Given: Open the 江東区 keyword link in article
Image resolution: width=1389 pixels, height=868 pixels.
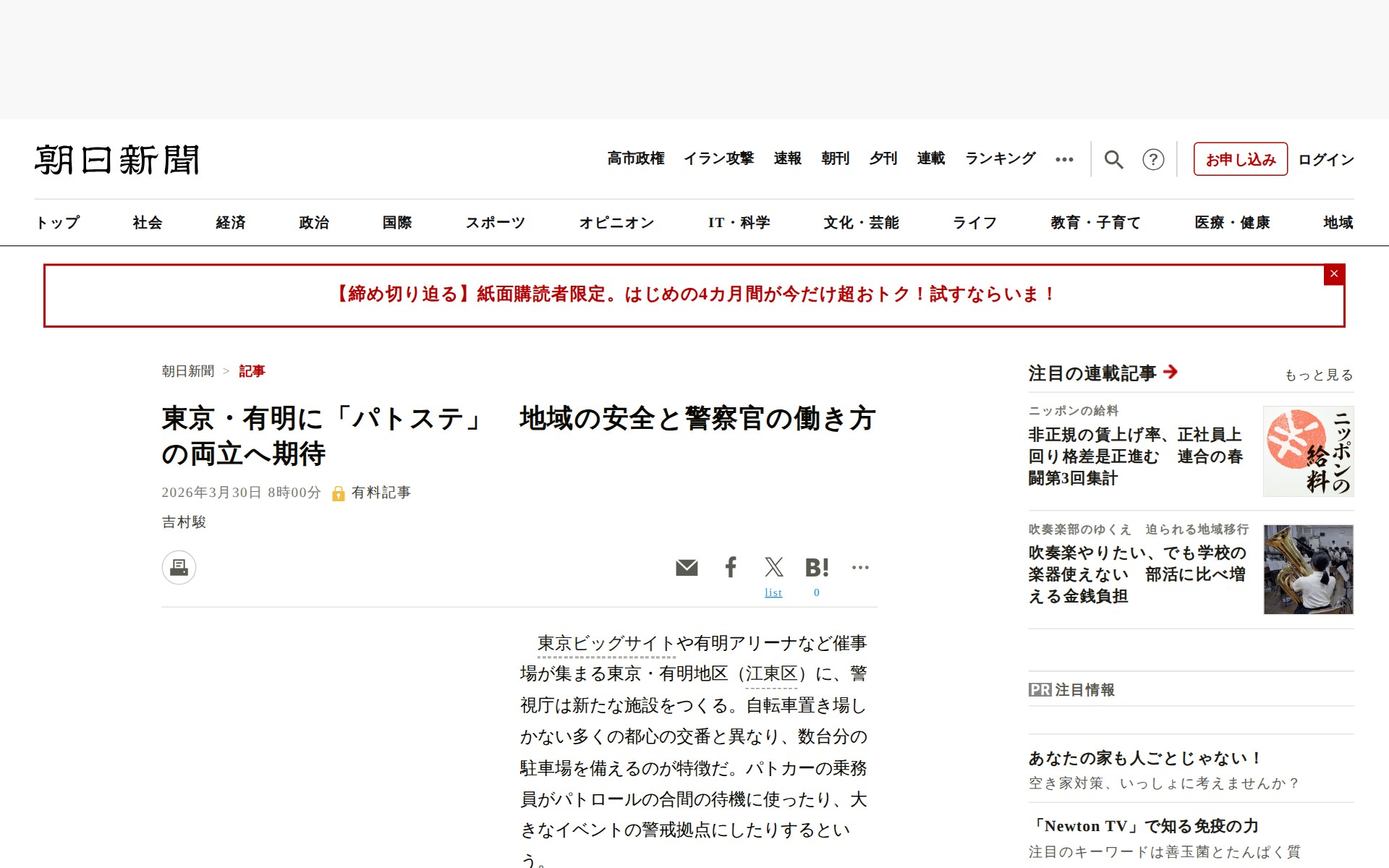Looking at the screenshot, I should tap(771, 674).
